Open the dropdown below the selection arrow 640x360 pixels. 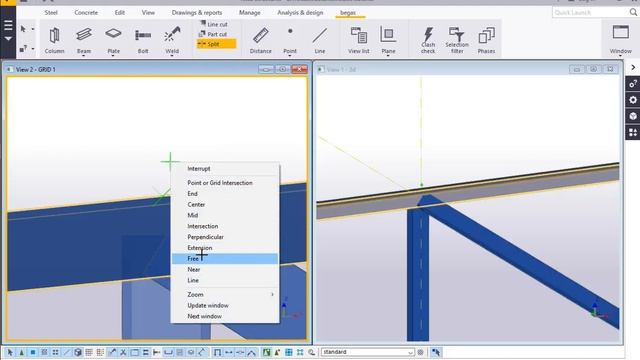[x=33, y=49]
